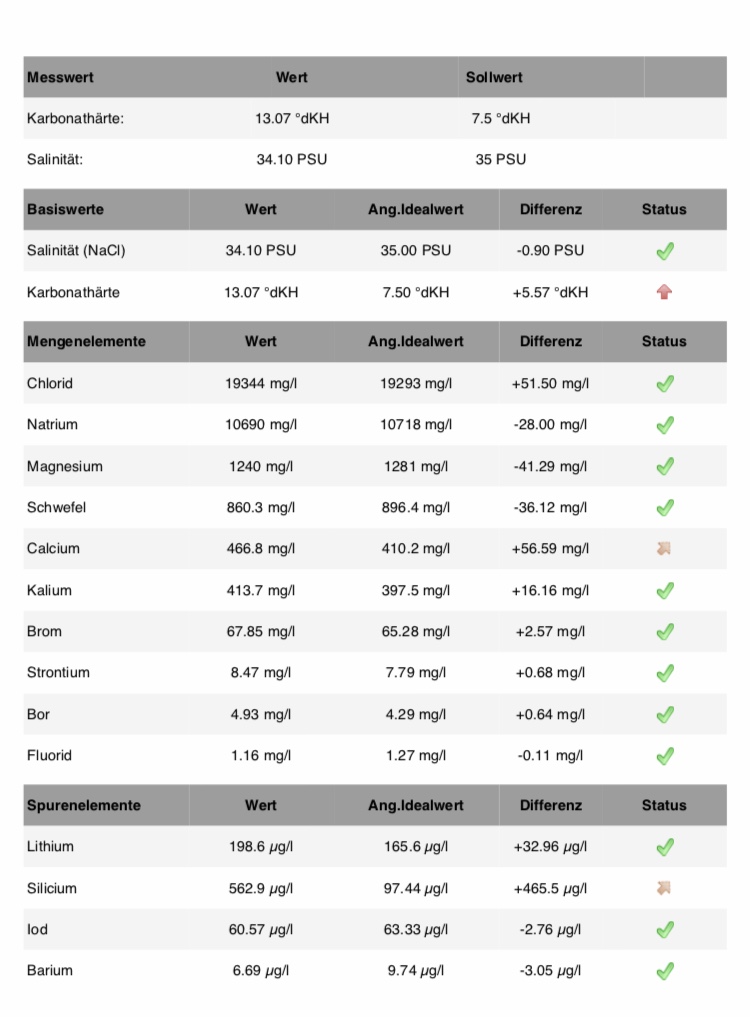Click the Calcium difference value +56.59 mg/l
Image resolution: width=750 pixels, height=1017 pixels.
(x=550, y=548)
